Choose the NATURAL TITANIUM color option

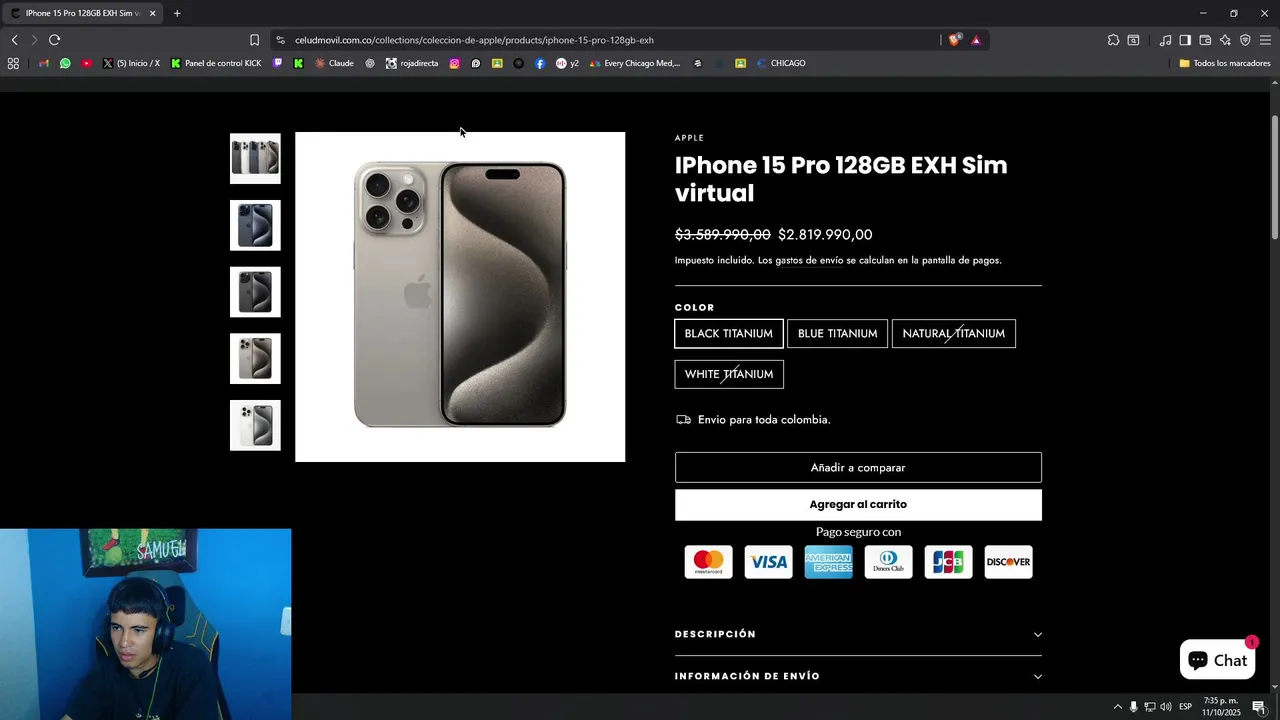point(954,334)
